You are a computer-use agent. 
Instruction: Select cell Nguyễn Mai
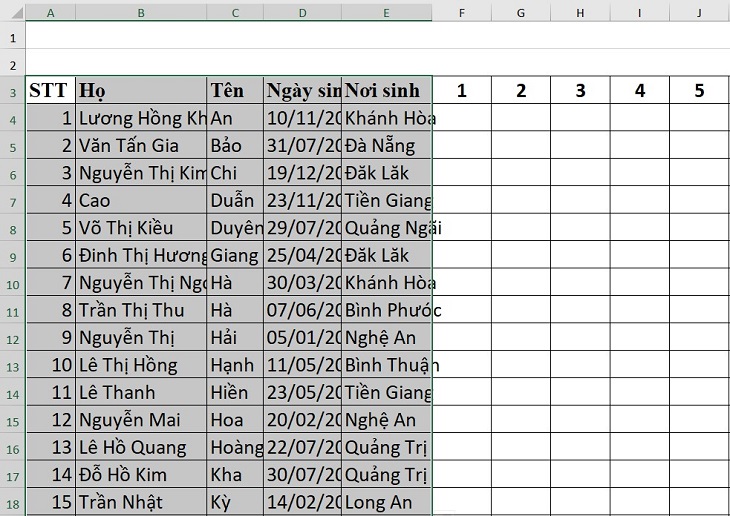pyautogui.click(x=141, y=420)
